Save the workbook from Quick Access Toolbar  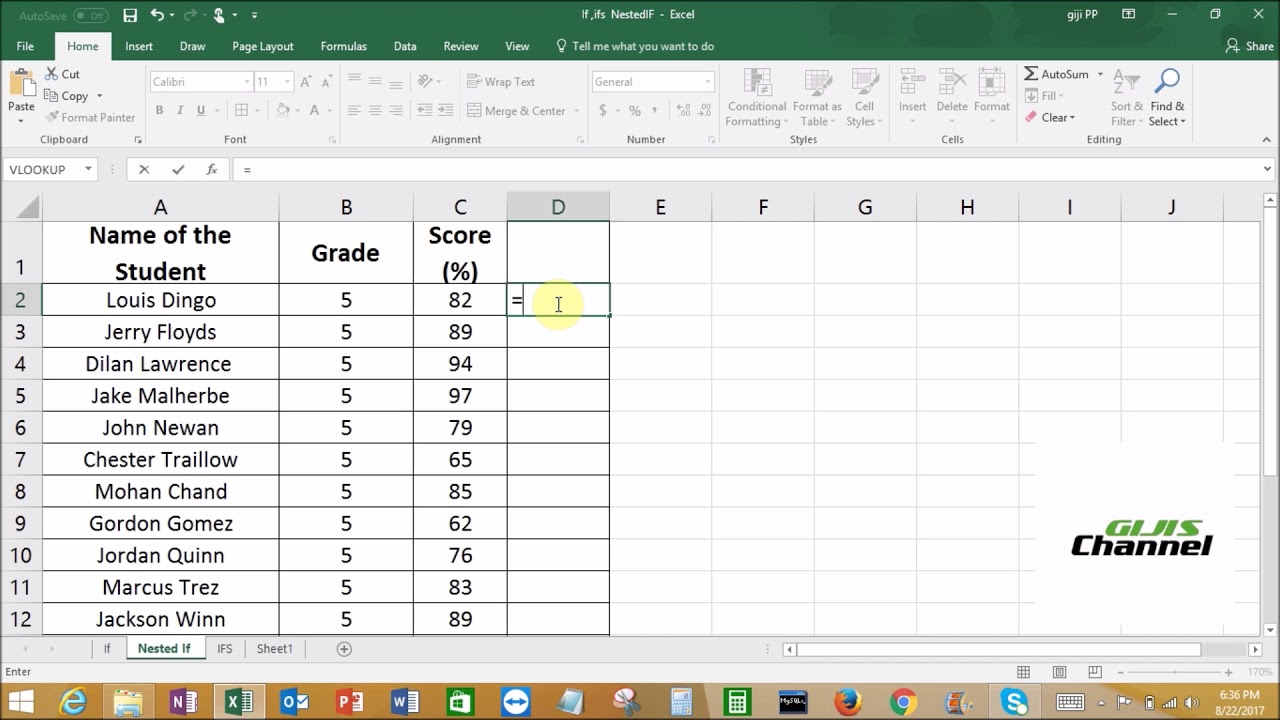(x=130, y=15)
